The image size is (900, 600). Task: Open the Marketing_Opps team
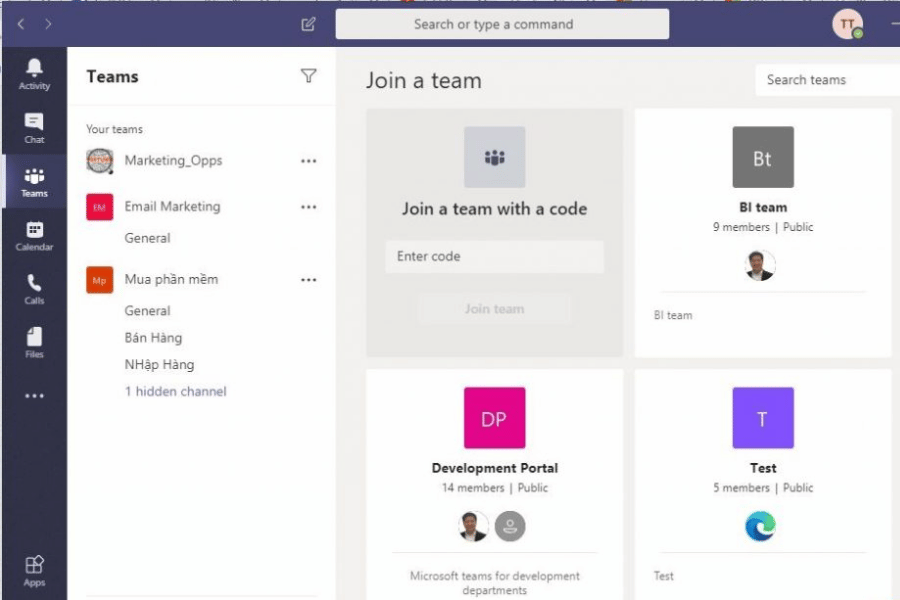pos(173,161)
